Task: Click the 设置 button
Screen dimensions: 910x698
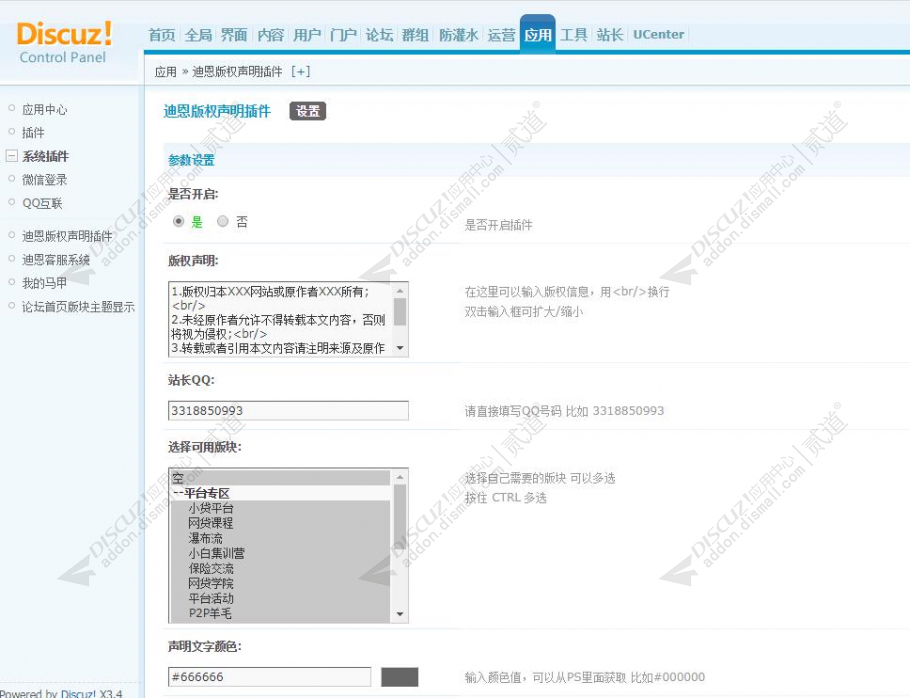Action: 308,111
